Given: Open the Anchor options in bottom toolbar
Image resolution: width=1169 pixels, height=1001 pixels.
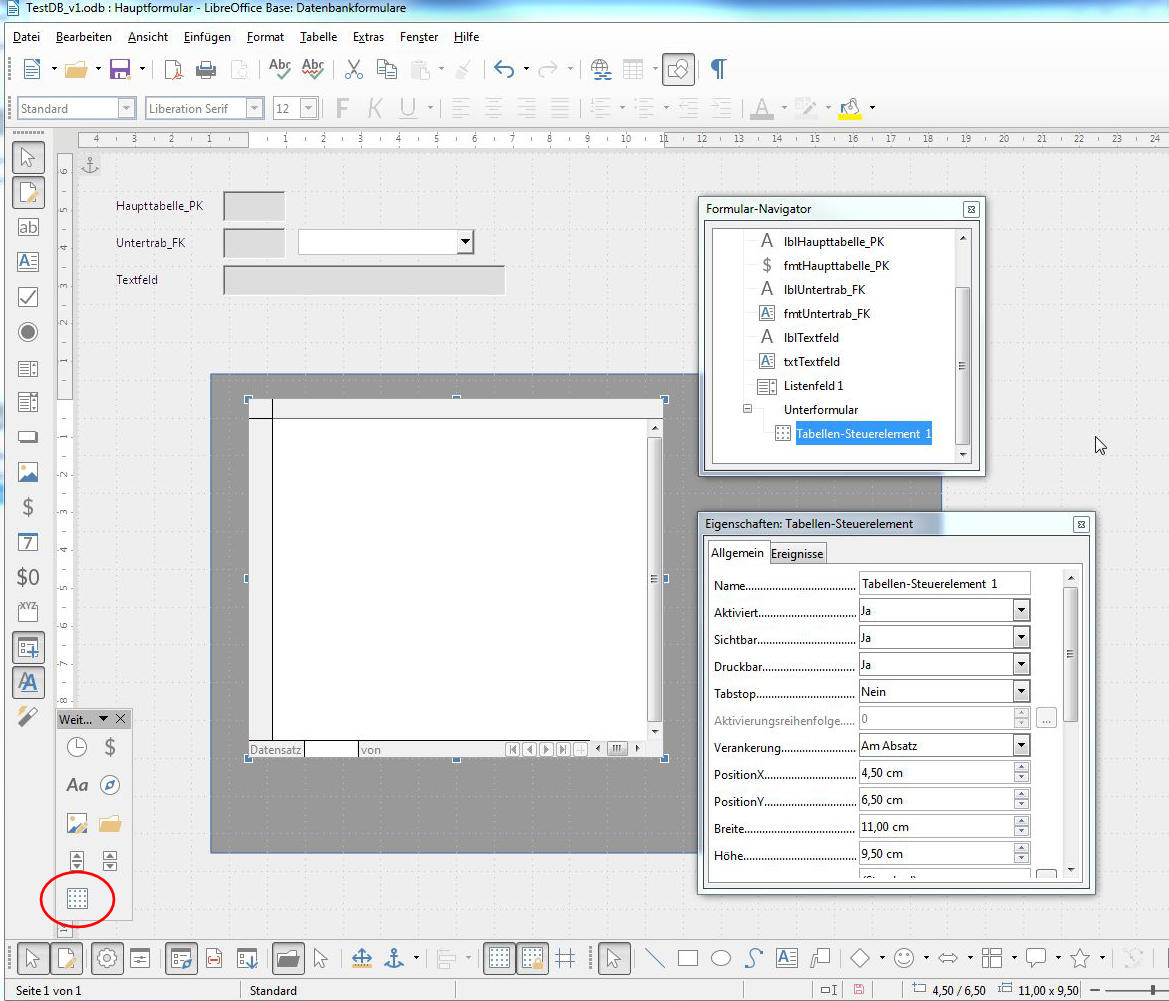Looking at the screenshot, I should pyautogui.click(x=394, y=959).
